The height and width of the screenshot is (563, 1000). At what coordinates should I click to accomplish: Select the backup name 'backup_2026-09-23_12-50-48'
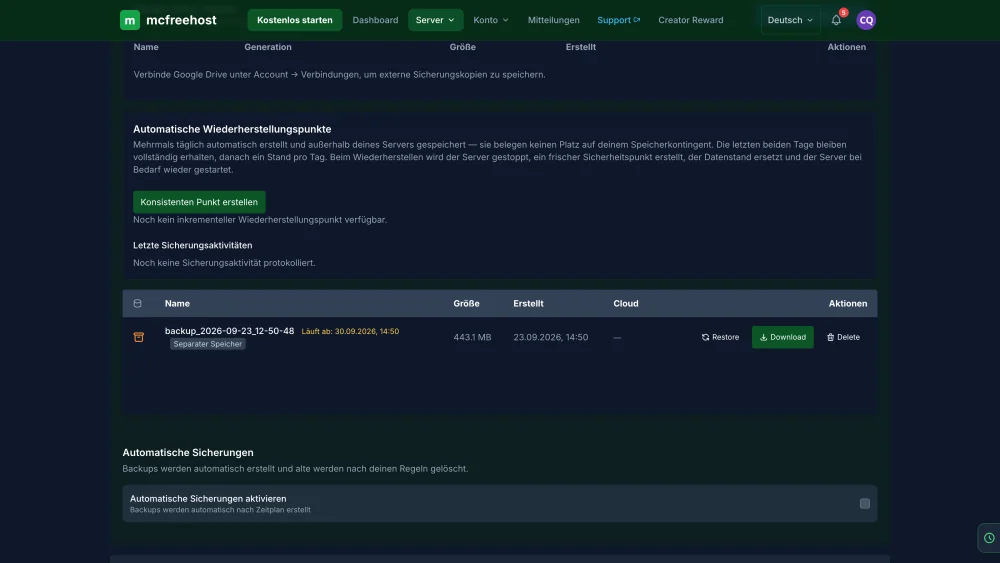click(x=230, y=330)
